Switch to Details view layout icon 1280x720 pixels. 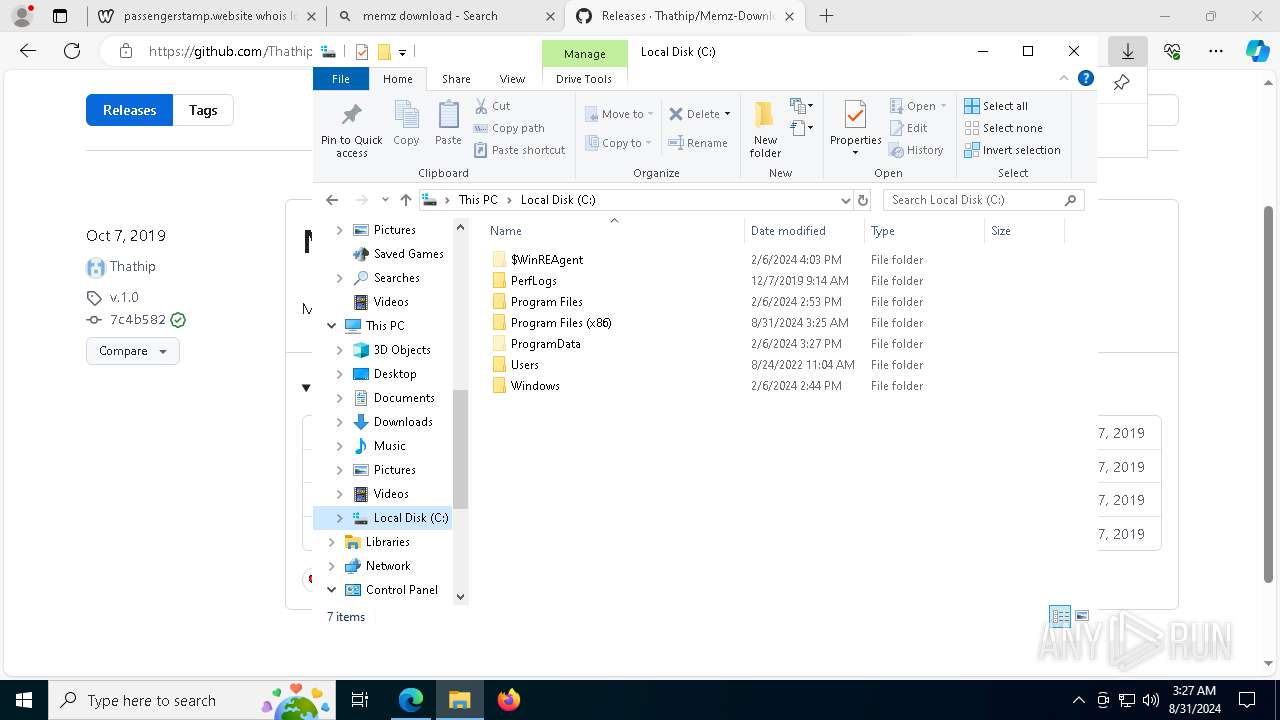(x=1060, y=616)
